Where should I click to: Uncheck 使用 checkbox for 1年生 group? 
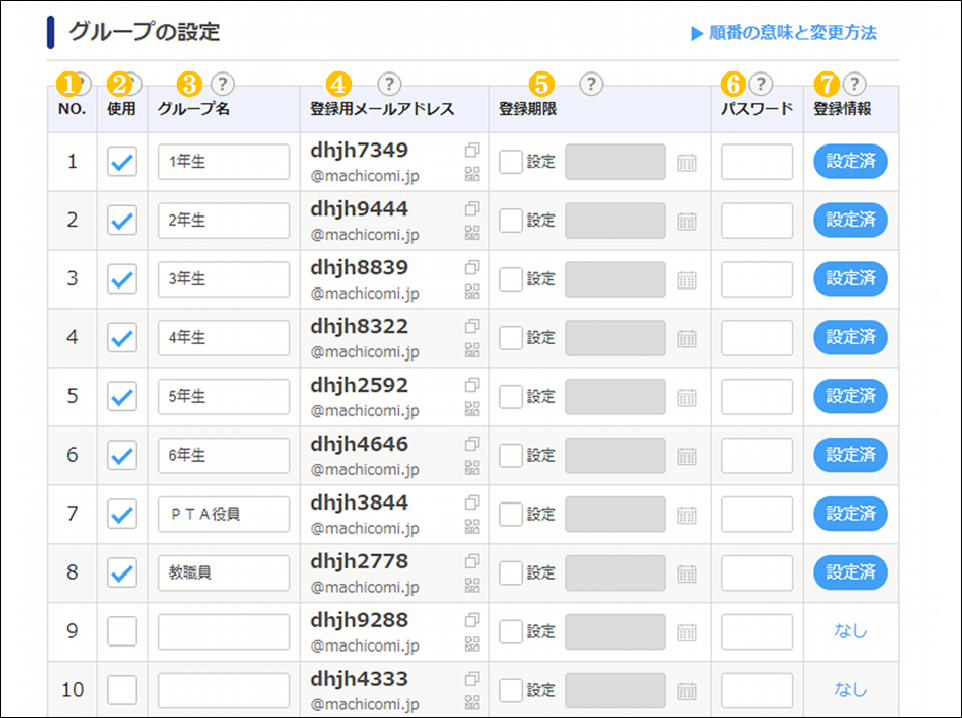123,162
